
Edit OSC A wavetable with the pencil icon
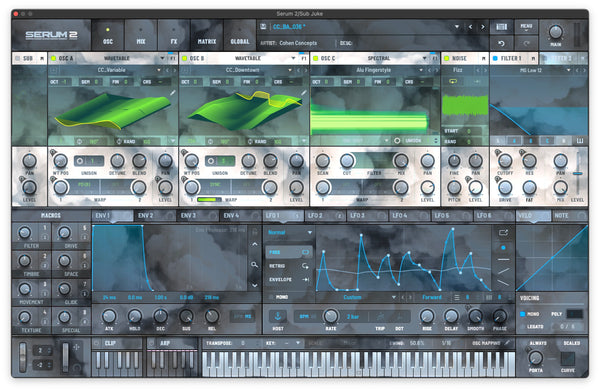tap(173, 93)
